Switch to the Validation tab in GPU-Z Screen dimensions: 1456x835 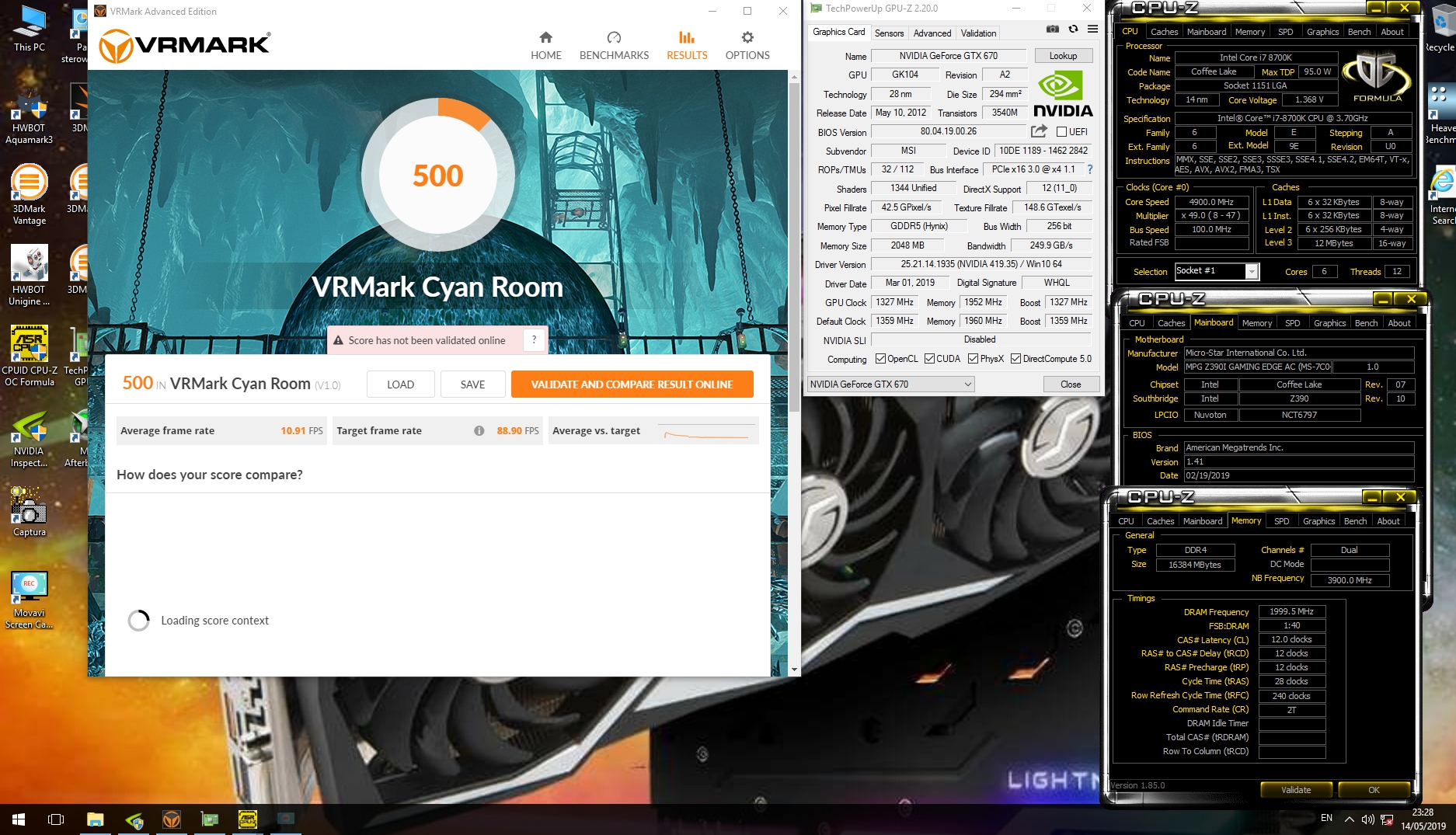click(978, 33)
